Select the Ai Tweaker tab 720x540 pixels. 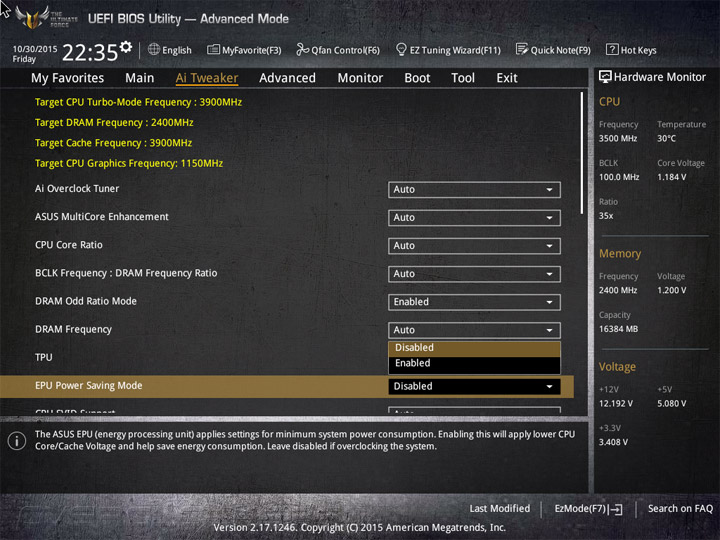click(207, 78)
